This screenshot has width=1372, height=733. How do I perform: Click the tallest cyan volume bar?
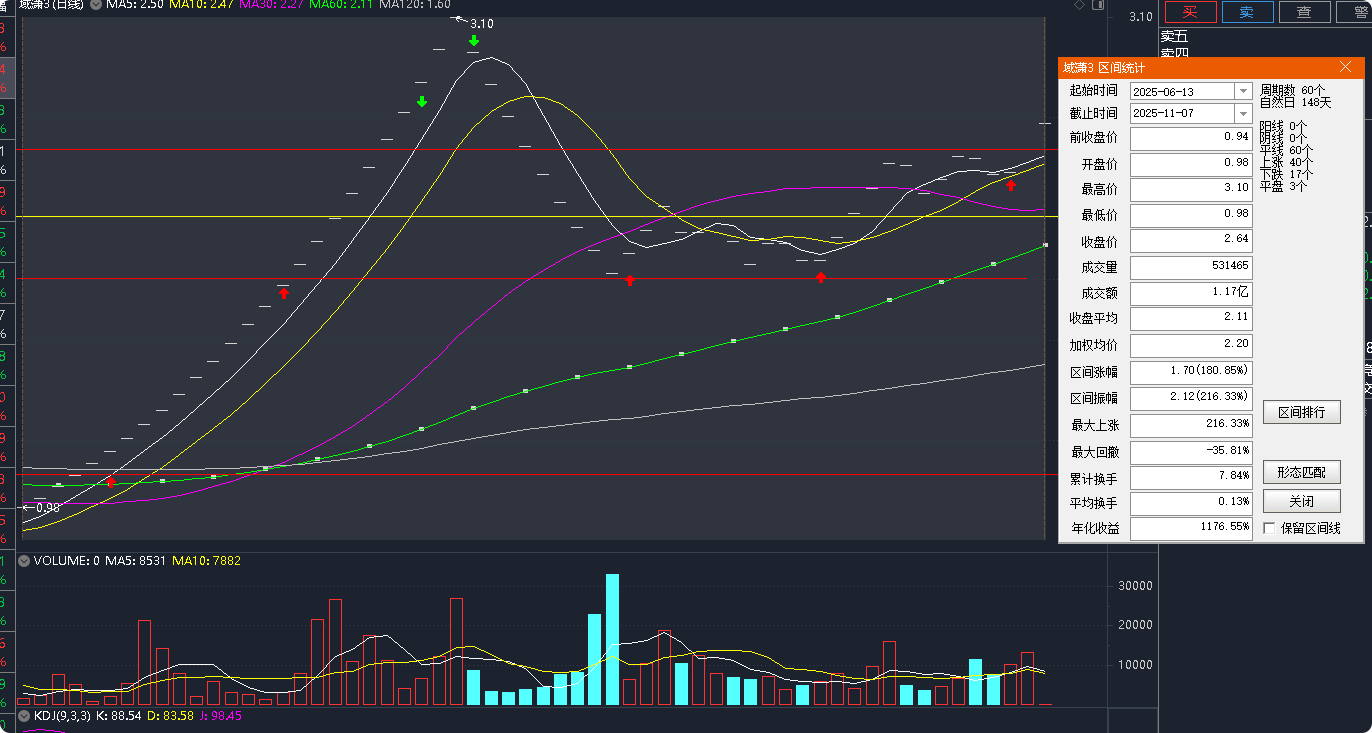(x=612, y=639)
